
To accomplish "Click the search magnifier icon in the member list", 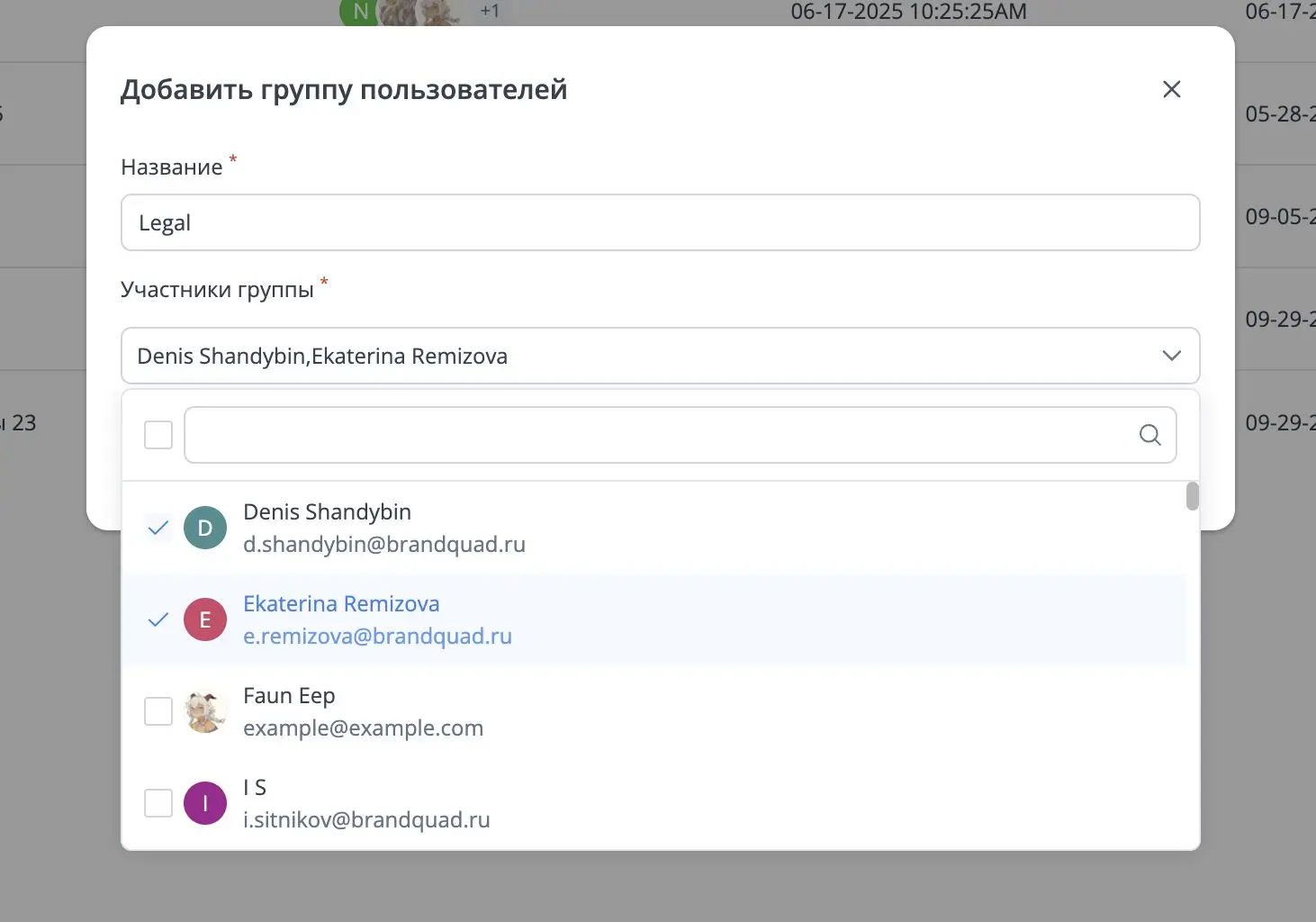I will [x=1149, y=435].
